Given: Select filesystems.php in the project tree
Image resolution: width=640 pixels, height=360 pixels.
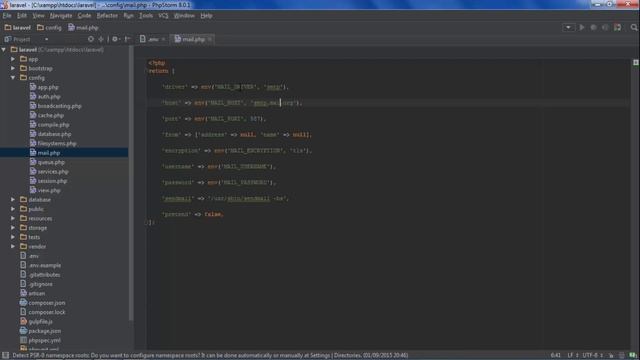Looking at the screenshot, I should tap(57, 144).
